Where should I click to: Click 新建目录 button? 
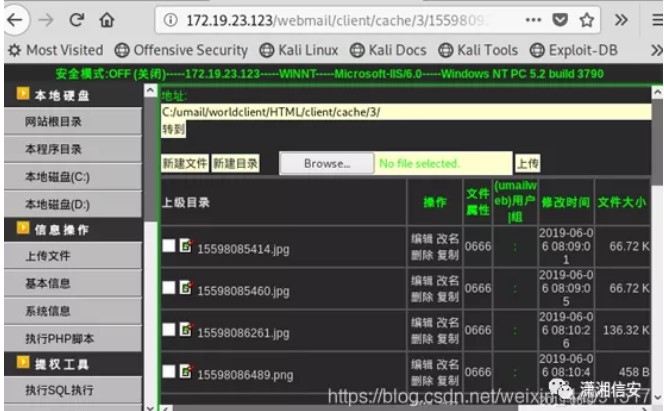235,163
